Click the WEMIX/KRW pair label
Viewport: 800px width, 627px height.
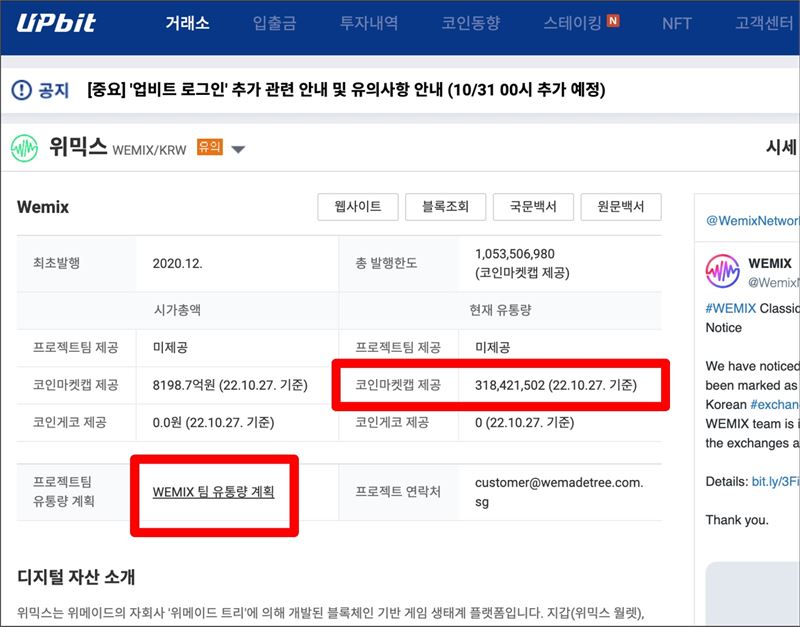pos(149,150)
